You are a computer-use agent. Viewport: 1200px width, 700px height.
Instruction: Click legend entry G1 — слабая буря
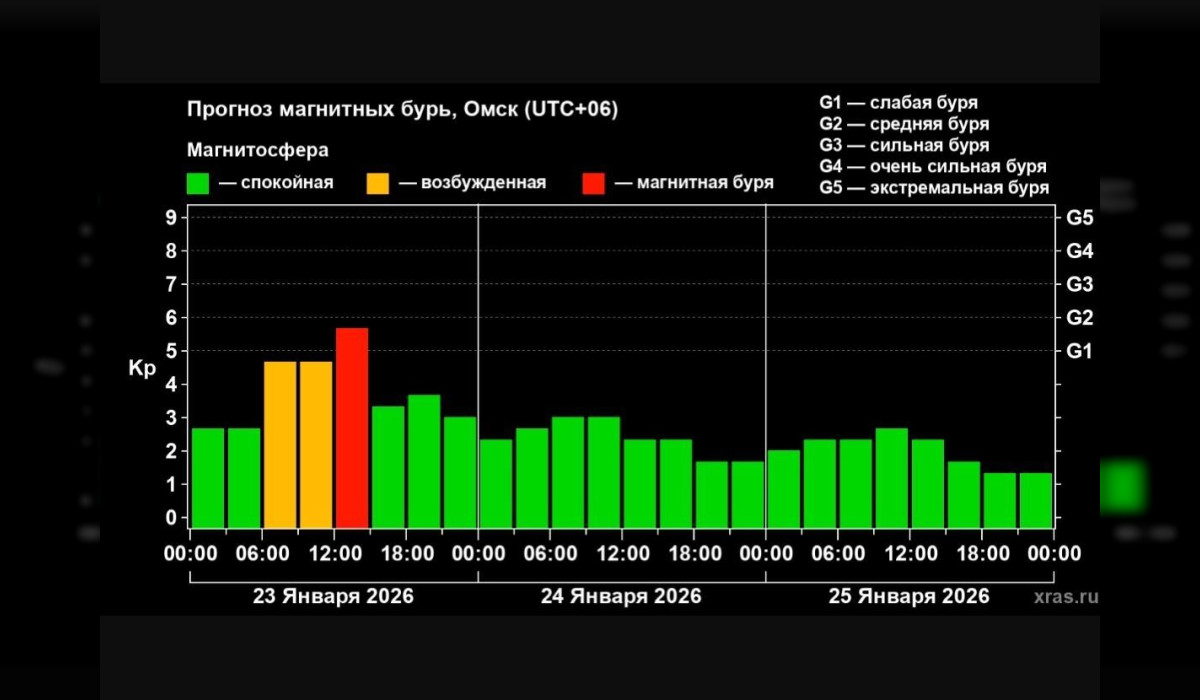(898, 103)
